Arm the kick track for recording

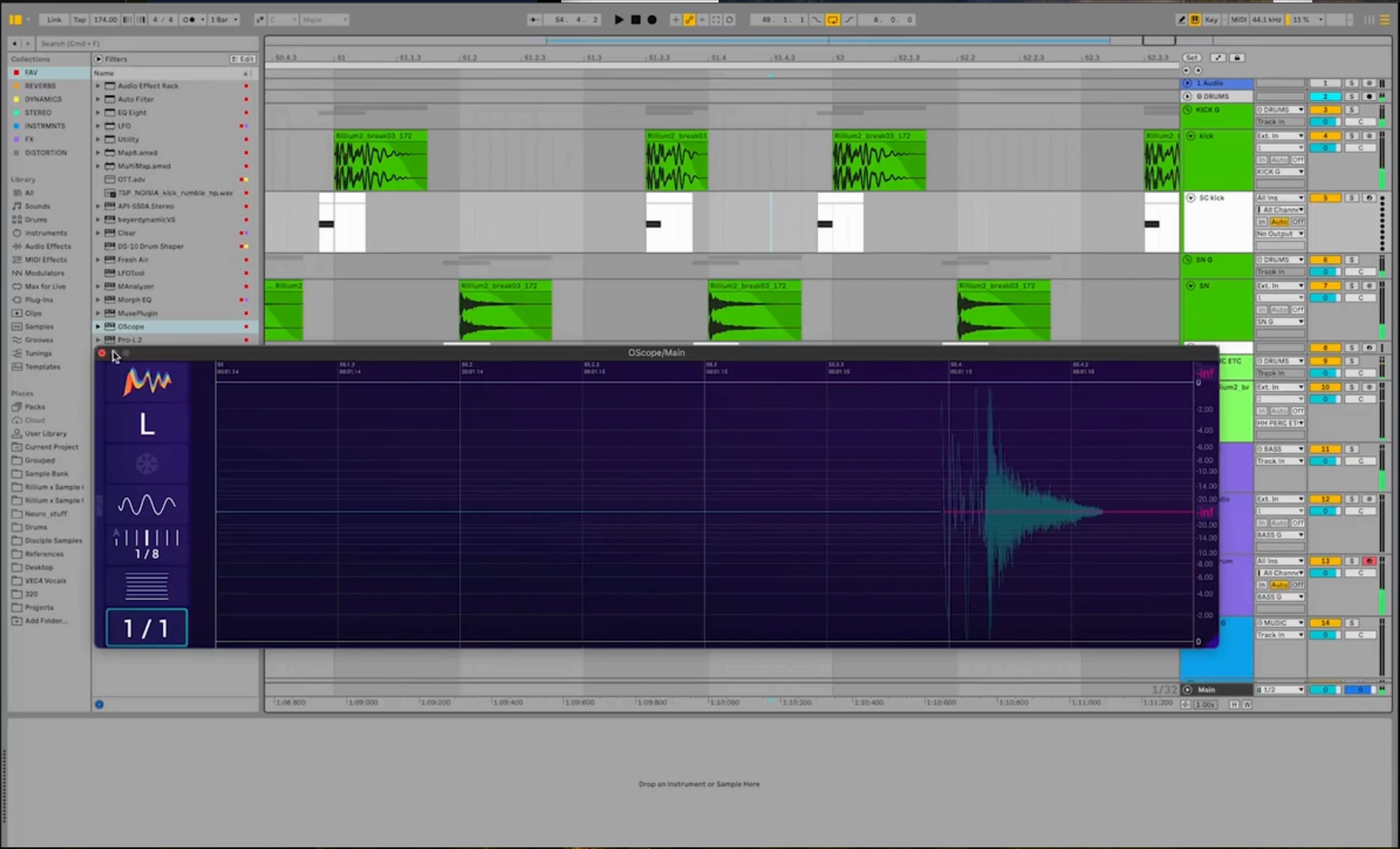coord(1369,136)
